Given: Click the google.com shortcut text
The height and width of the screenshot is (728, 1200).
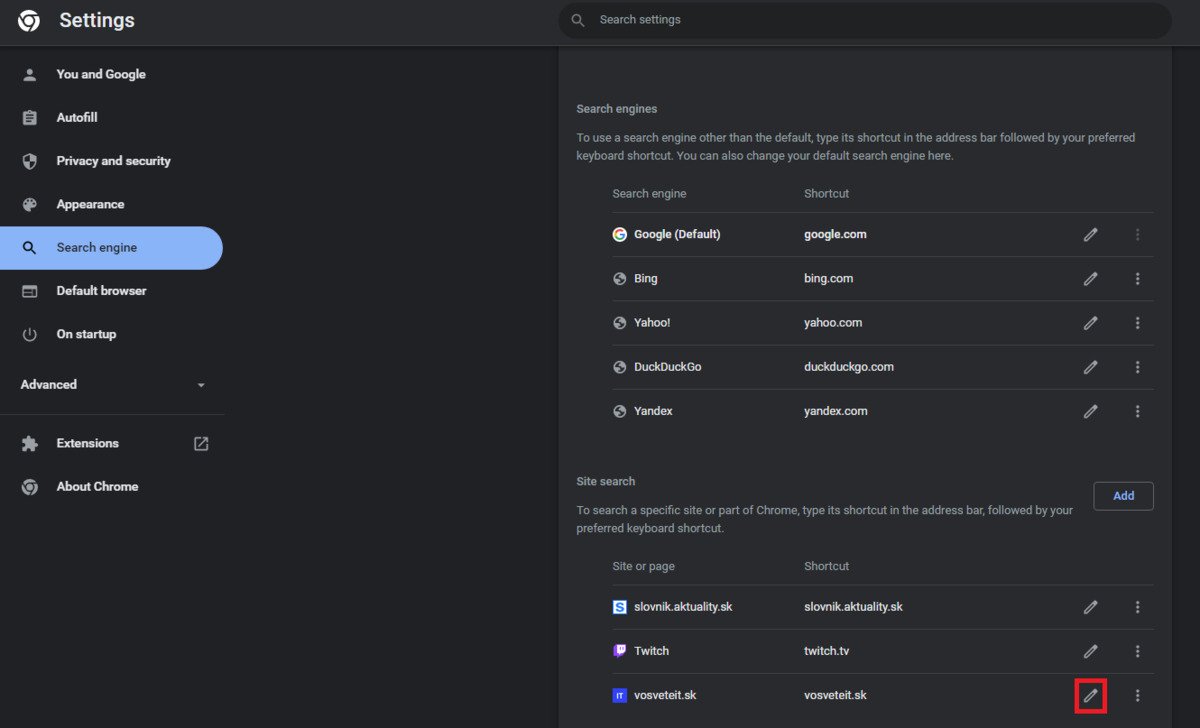Looking at the screenshot, I should 835,235.
